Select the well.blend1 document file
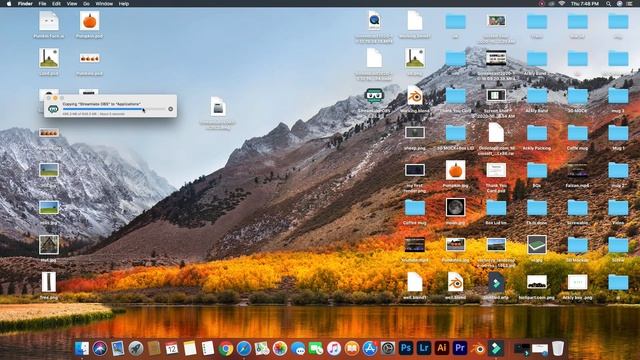This screenshot has width=640, height=360. pyautogui.click(x=415, y=282)
